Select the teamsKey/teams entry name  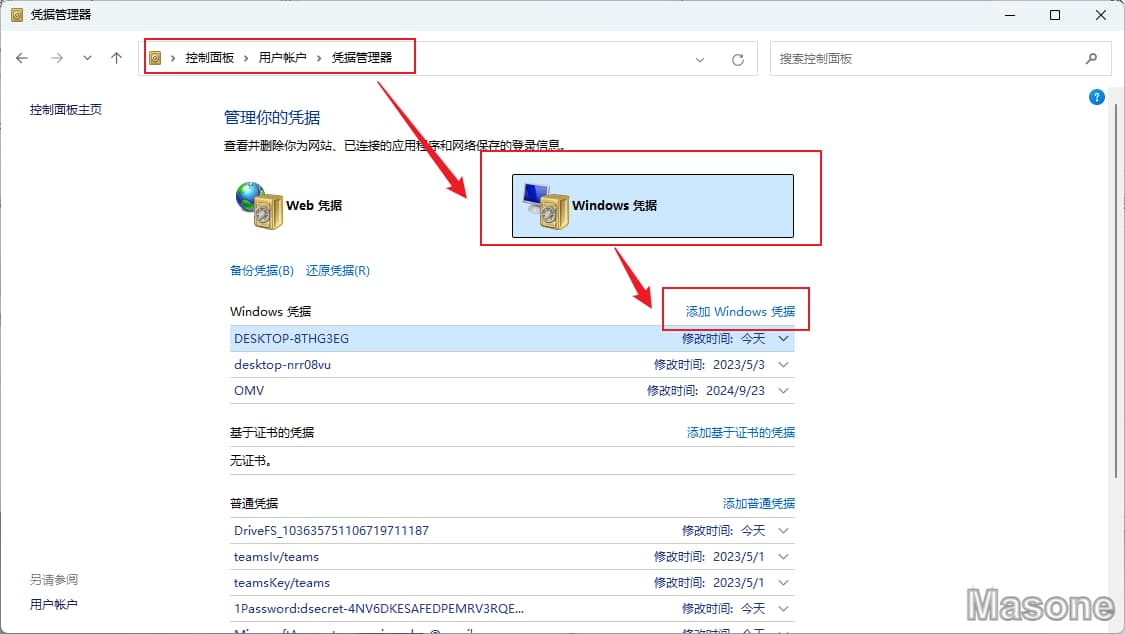point(282,582)
